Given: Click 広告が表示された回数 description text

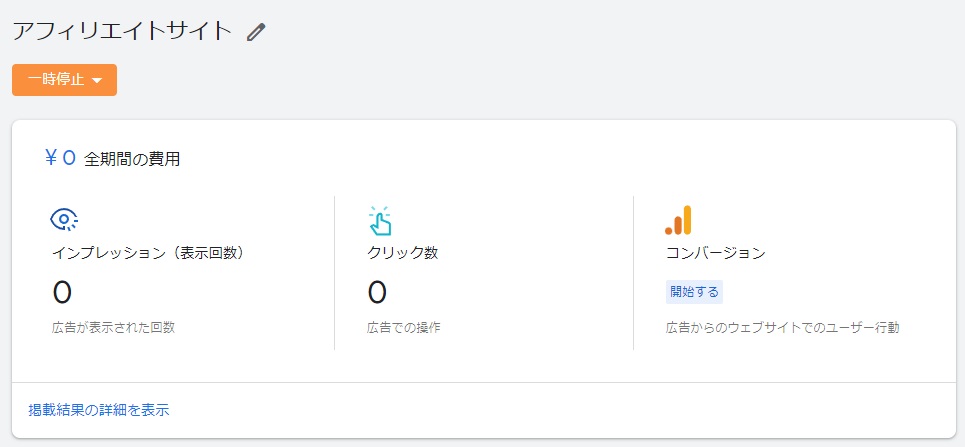Looking at the screenshot, I should click(x=113, y=328).
